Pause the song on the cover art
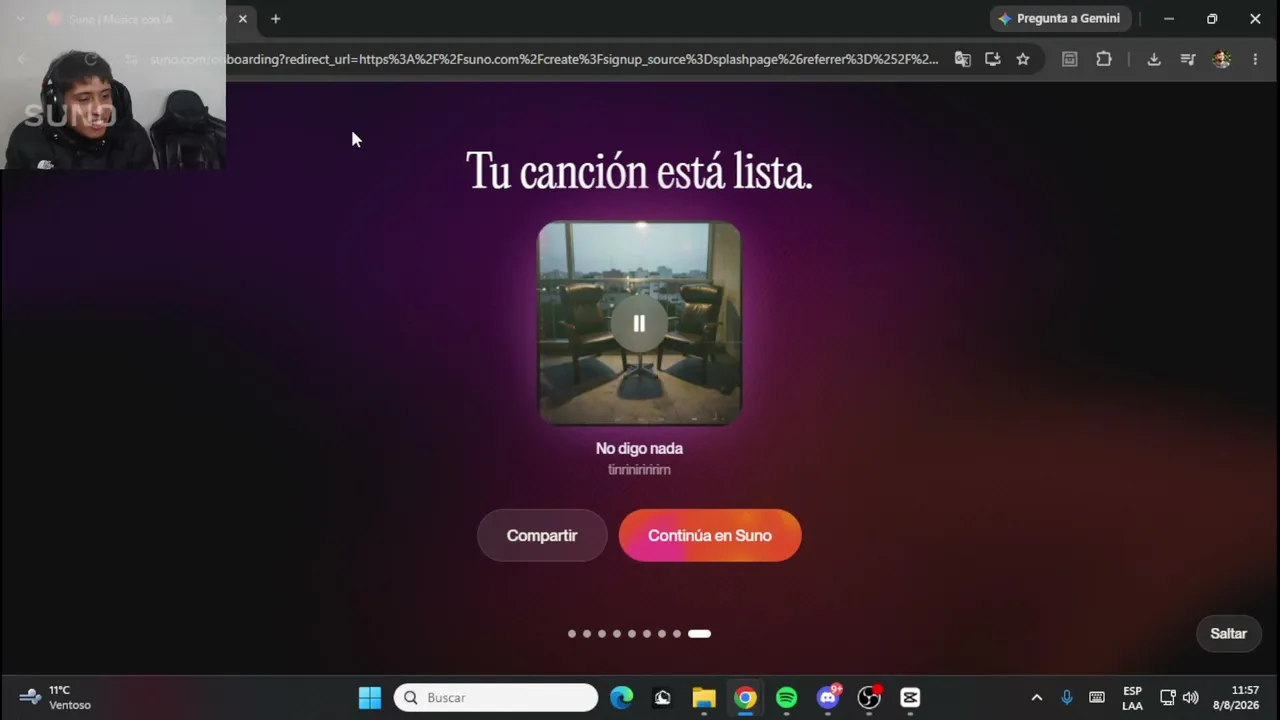 (x=639, y=323)
